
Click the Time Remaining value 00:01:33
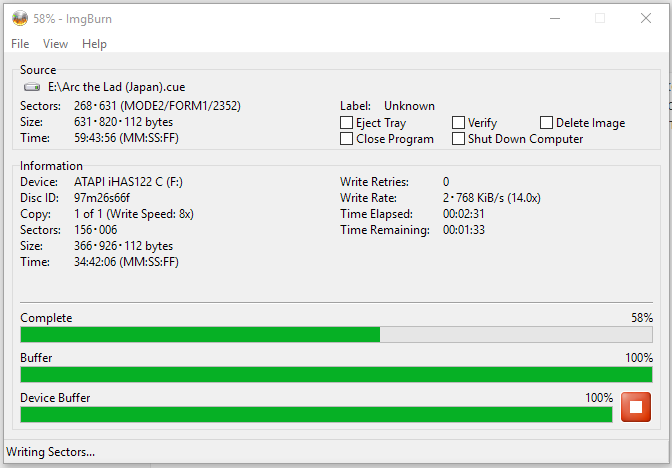464,230
